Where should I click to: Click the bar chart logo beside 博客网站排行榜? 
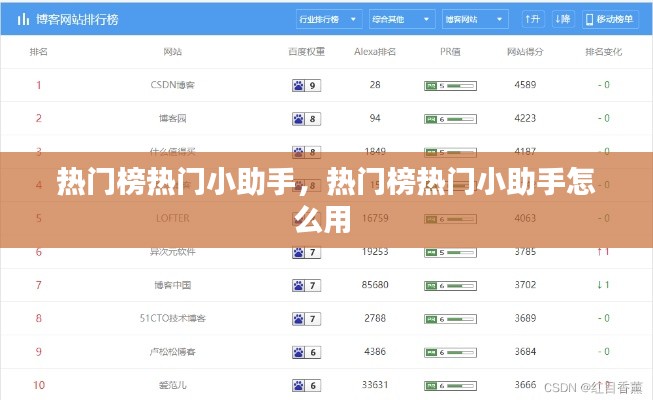coord(22,18)
